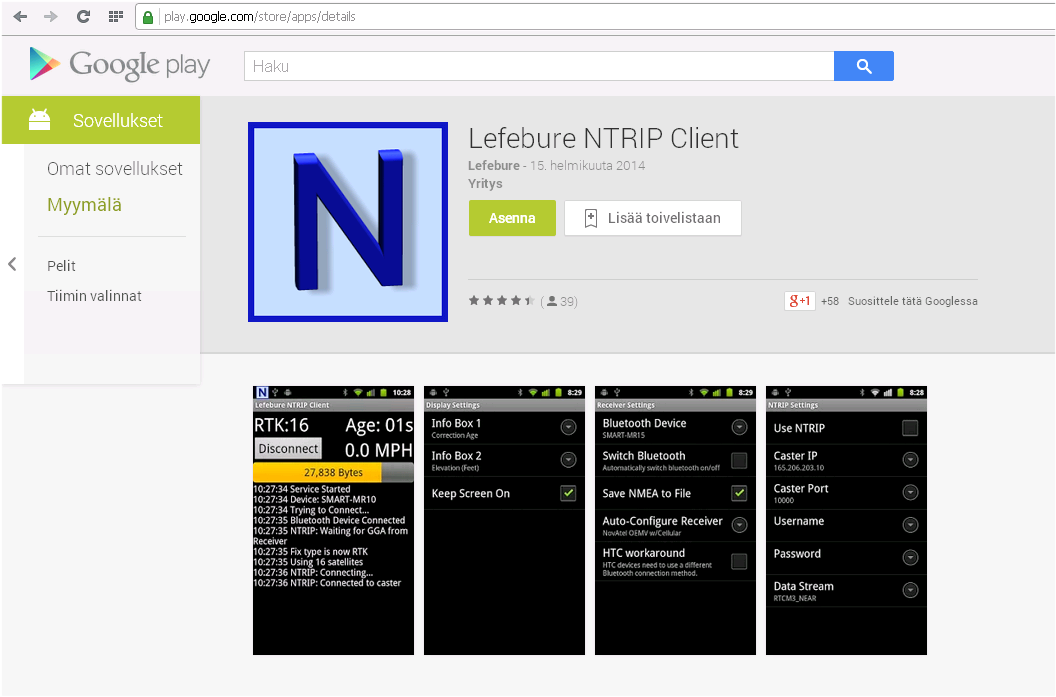Open Bluetooth Device dropdown arrow
1056x697 pixels.
pyautogui.click(x=739, y=427)
